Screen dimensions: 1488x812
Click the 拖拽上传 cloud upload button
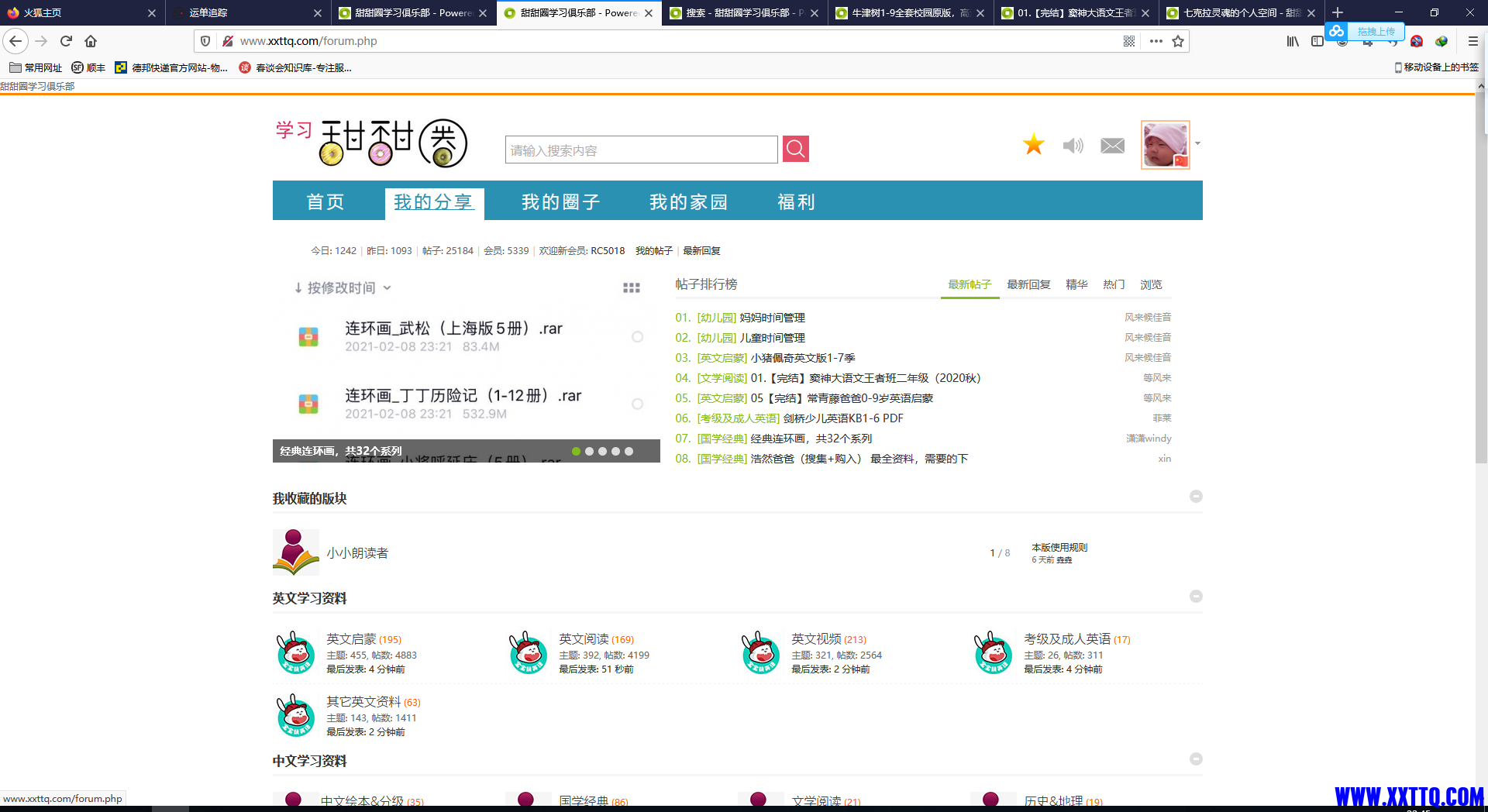[1364, 31]
